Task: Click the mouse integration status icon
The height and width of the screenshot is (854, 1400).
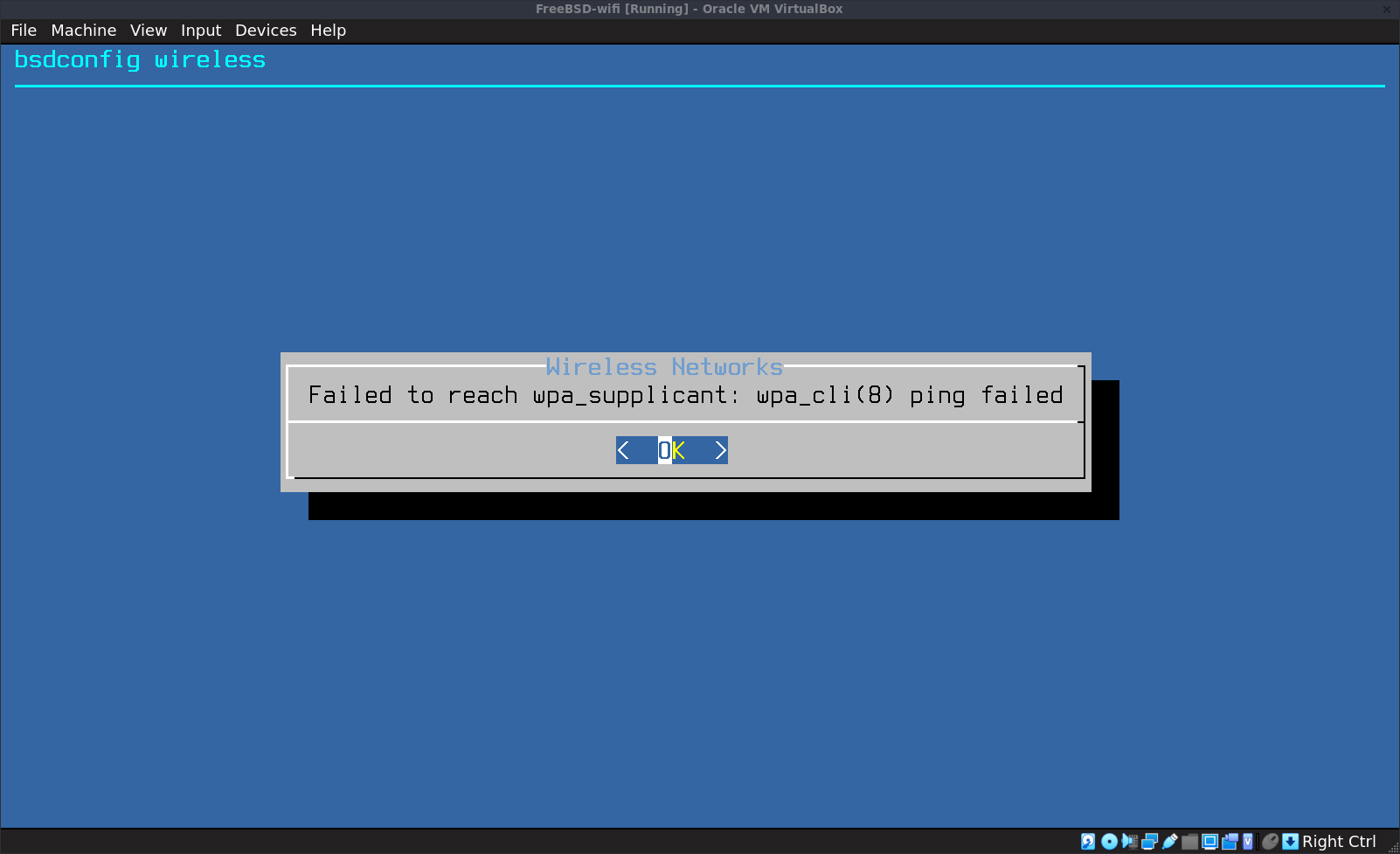Action: 1270,841
